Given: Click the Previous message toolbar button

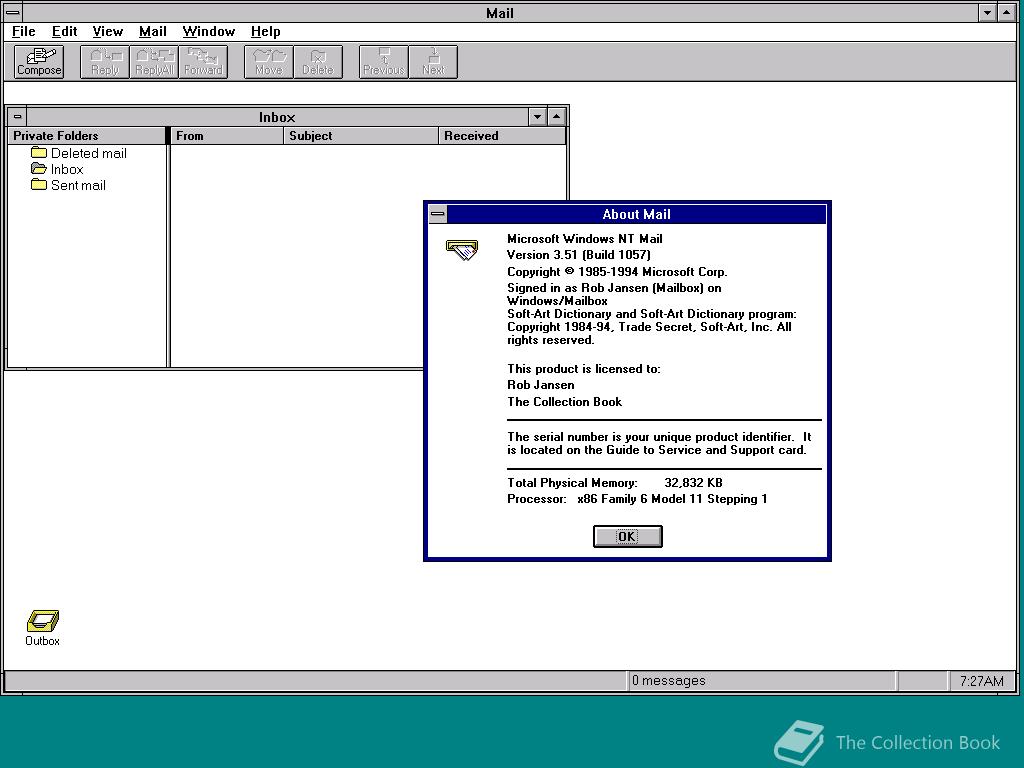Looking at the screenshot, I should [x=383, y=62].
